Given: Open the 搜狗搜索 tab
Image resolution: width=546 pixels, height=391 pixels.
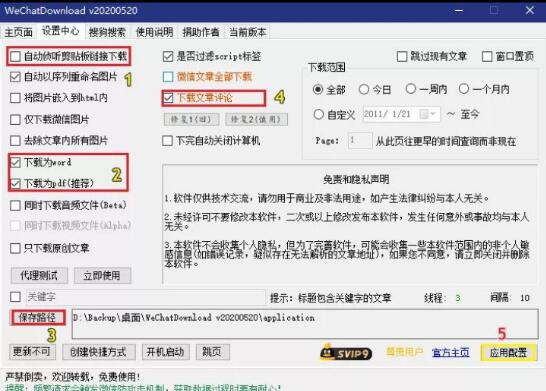Looking at the screenshot, I should coord(107,32).
